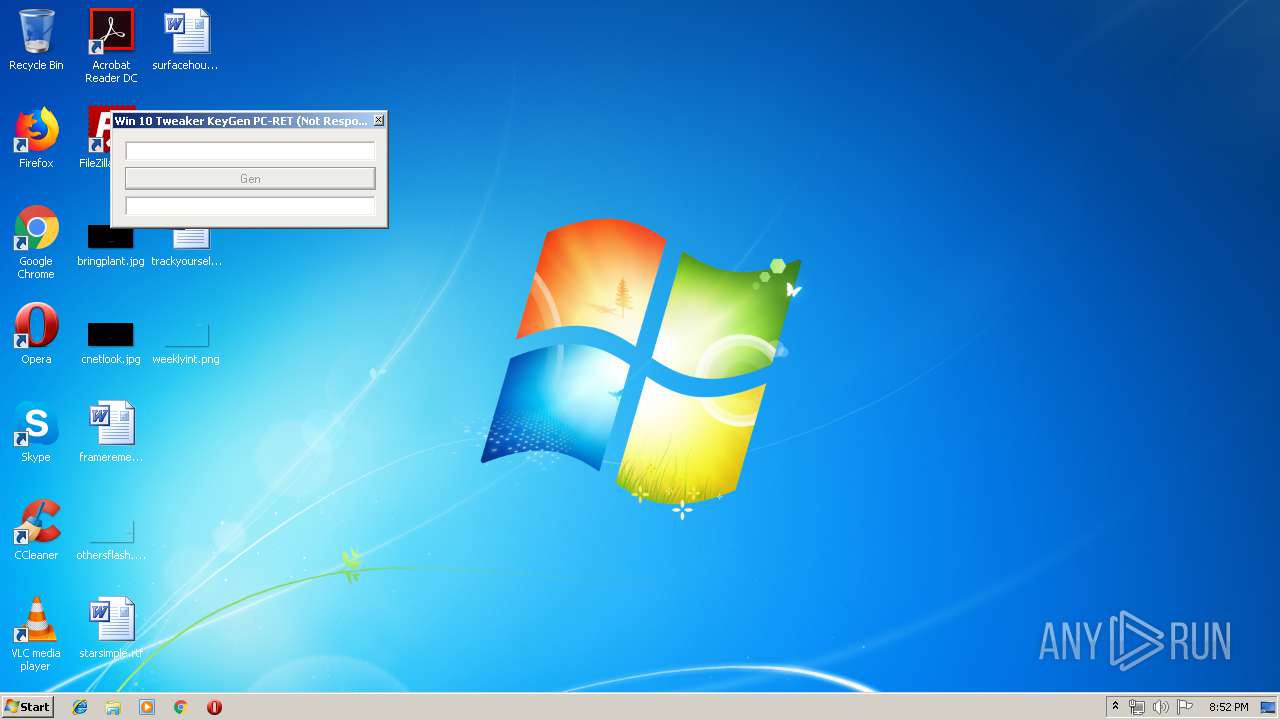Select the starsimple.rtf document
The height and width of the screenshot is (720, 1280).
coord(111,628)
